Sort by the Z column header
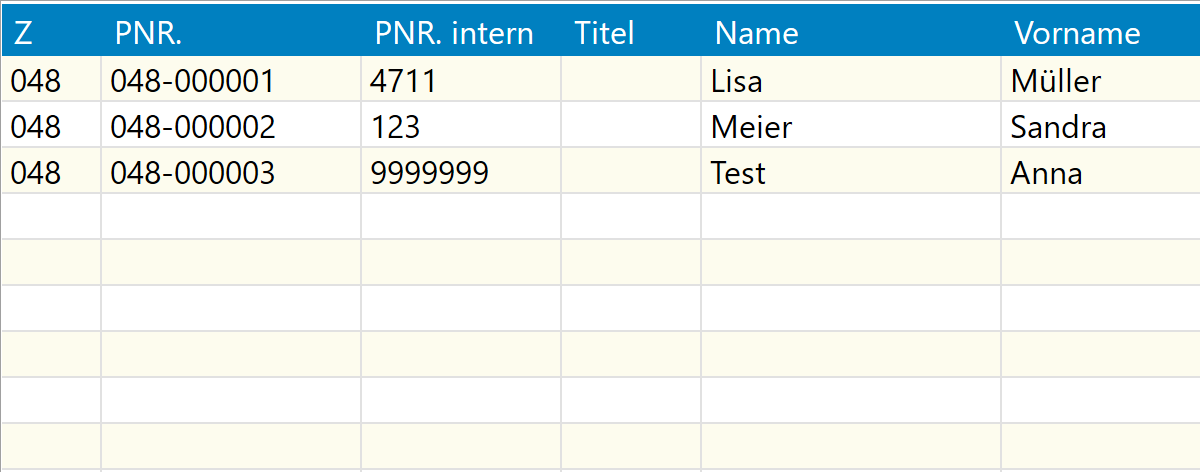Image resolution: width=1201 pixels, height=472 pixels. tap(51, 33)
